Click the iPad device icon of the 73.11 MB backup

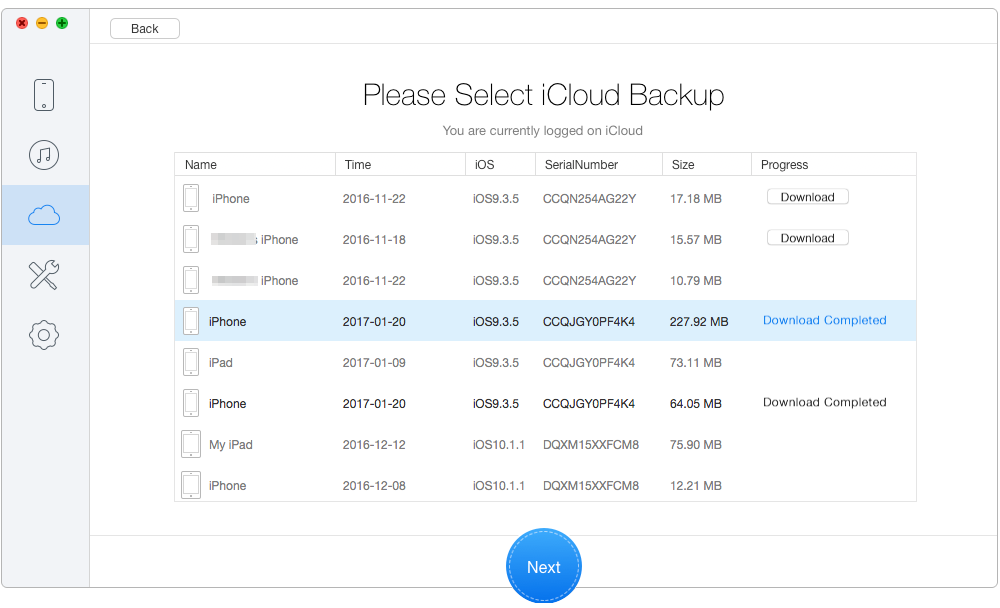[x=191, y=362]
